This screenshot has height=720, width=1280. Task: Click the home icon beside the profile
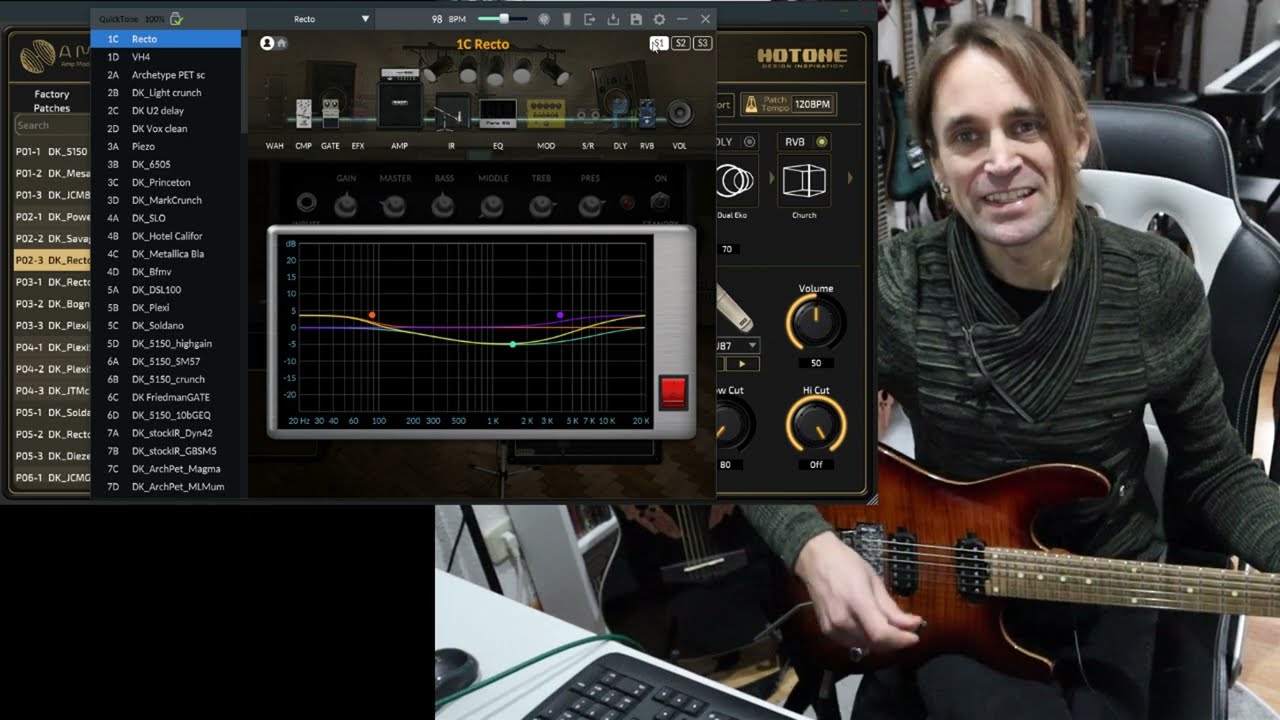(282, 43)
